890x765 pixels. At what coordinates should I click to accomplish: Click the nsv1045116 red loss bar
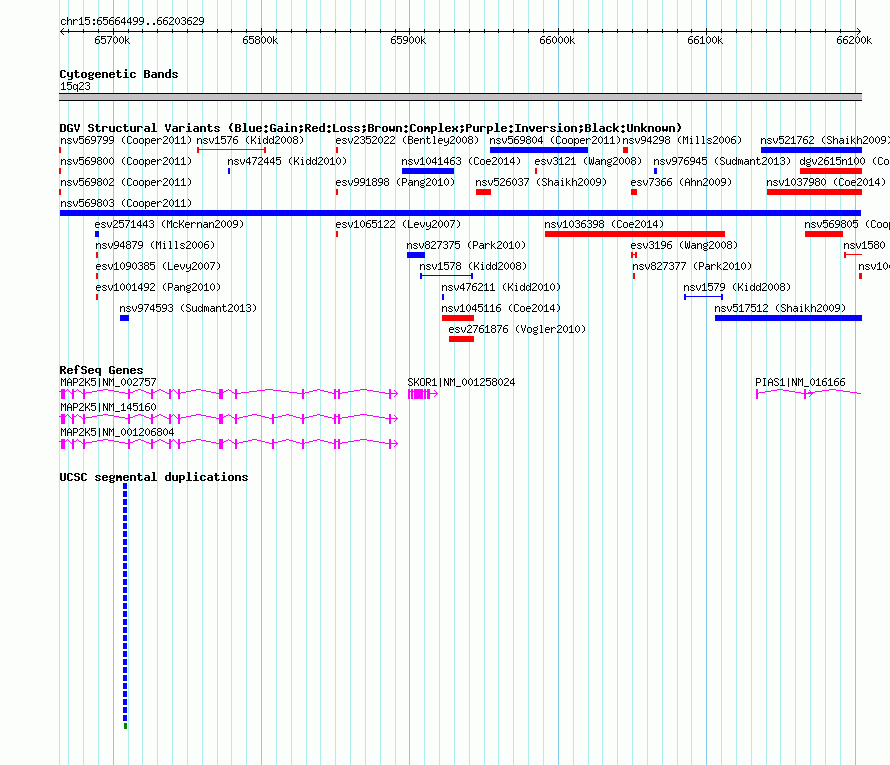[x=458, y=318]
